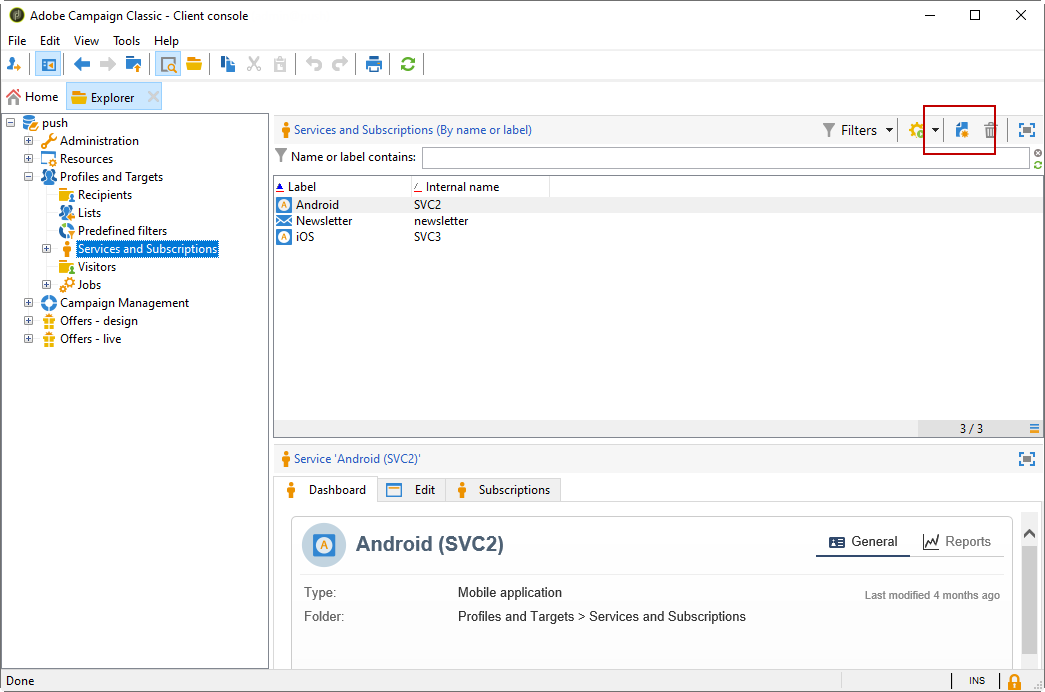
Task: Collapse the push root node
Action: tap(11, 123)
